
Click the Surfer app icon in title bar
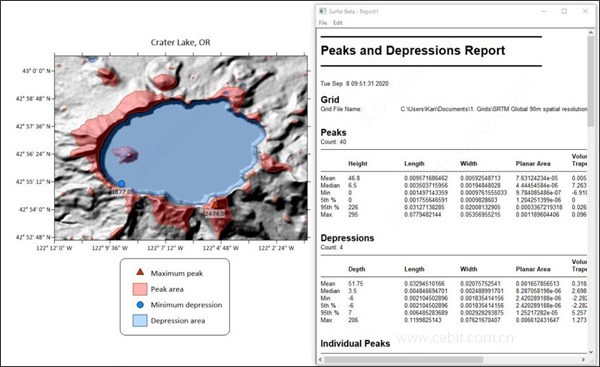(x=323, y=11)
